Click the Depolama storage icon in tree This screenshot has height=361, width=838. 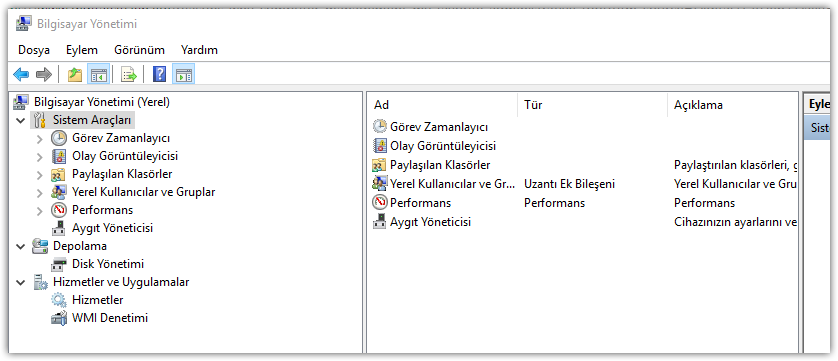40,246
